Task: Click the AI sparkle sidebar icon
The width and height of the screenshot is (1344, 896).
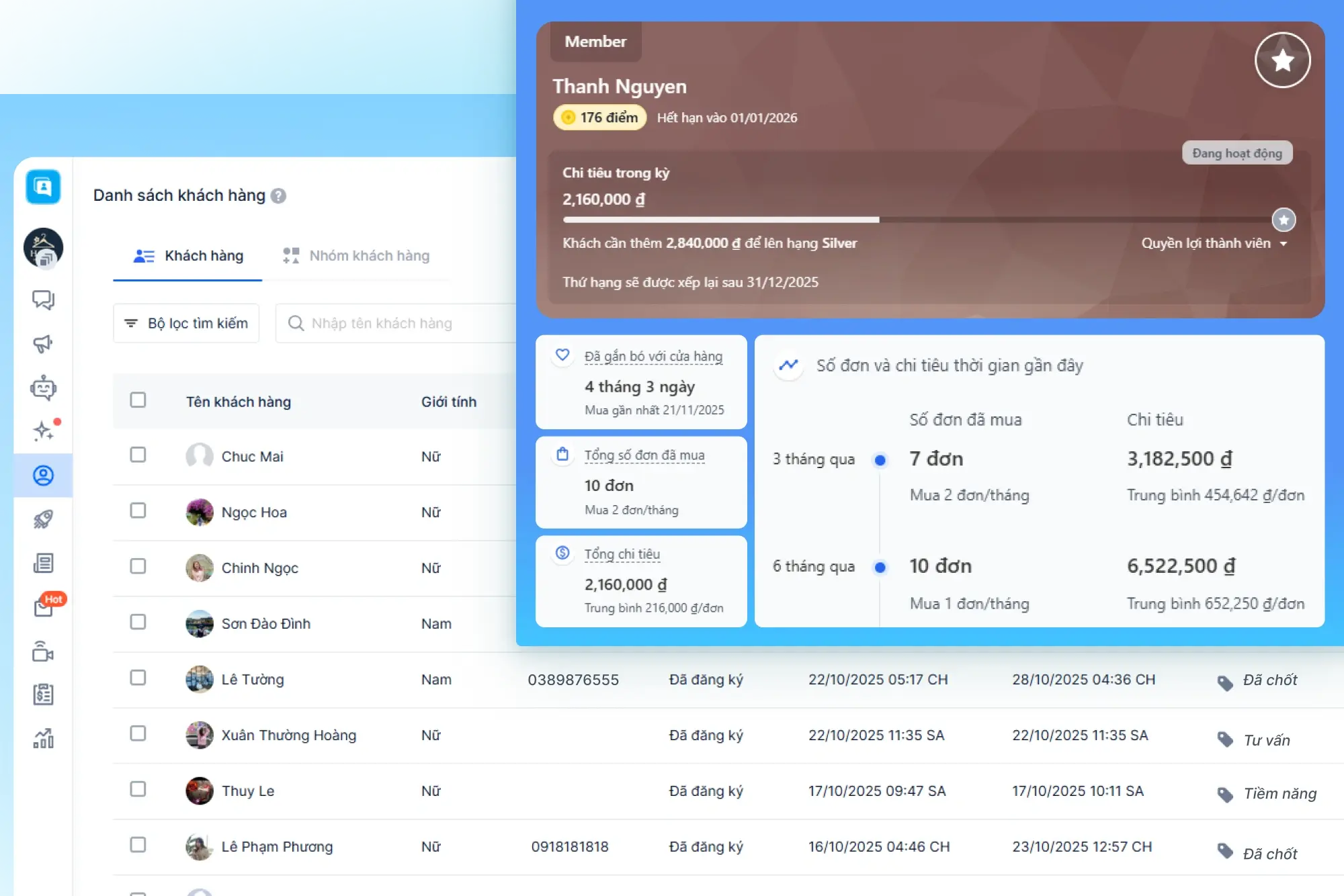Action: pos(43,431)
